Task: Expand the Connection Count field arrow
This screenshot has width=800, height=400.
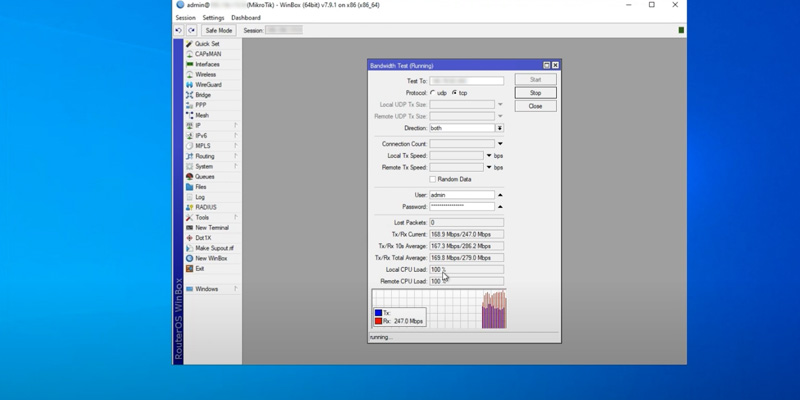Action: point(500,144)
